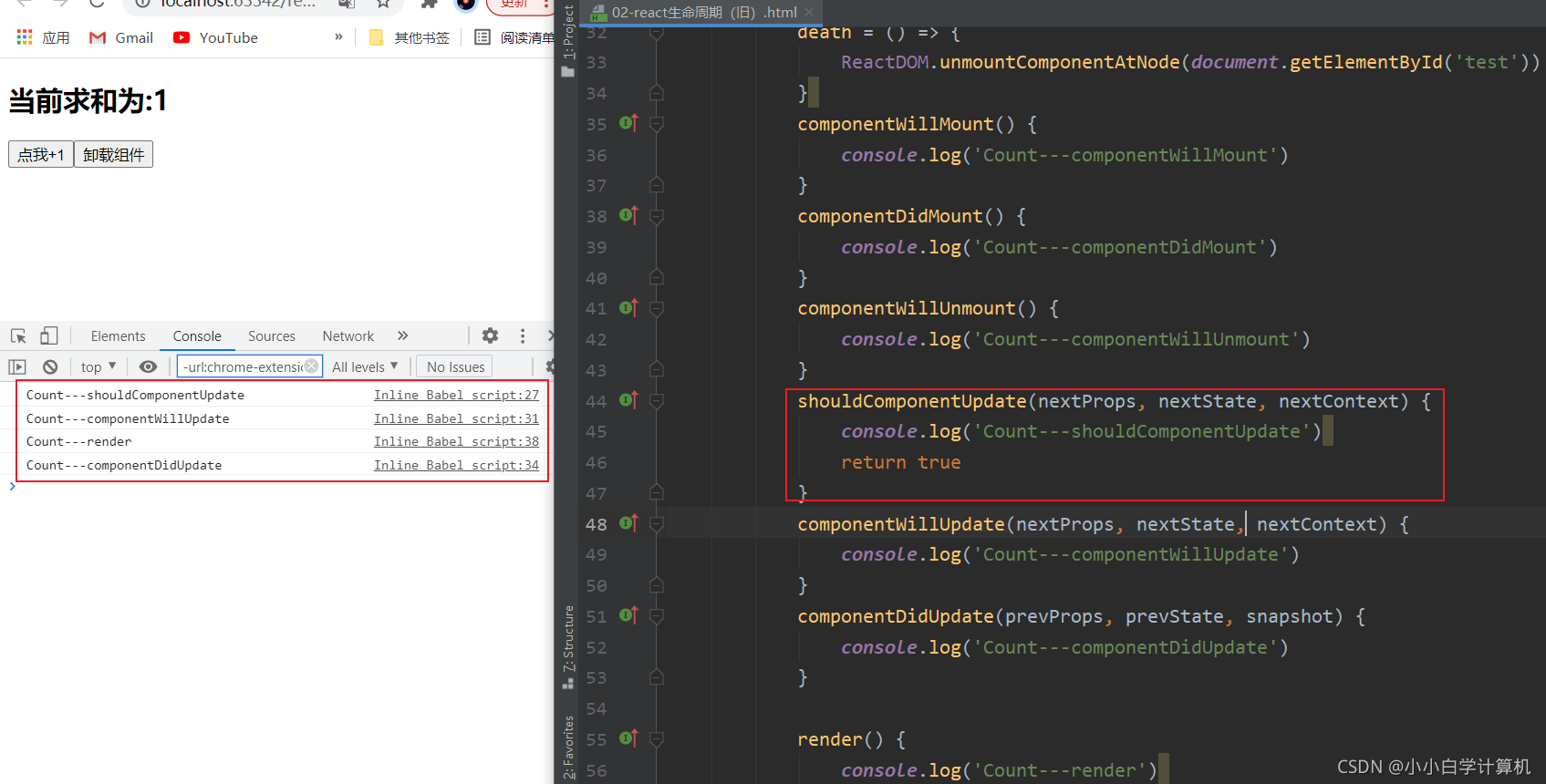The width and height of the screenshot is (1546, 784).
Task: Clear the console with the ban icon
Action: 50,366
